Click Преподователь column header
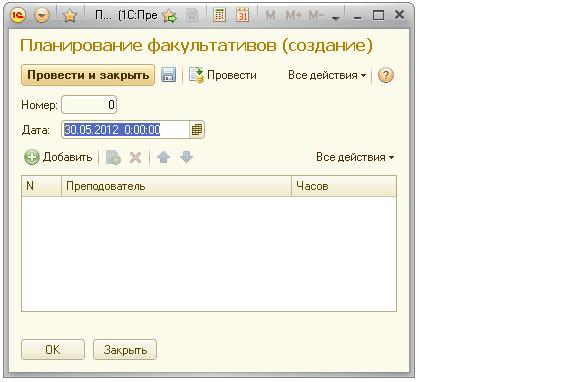The width and height of the screenshot is (563, 382). [x=176, y=186]
